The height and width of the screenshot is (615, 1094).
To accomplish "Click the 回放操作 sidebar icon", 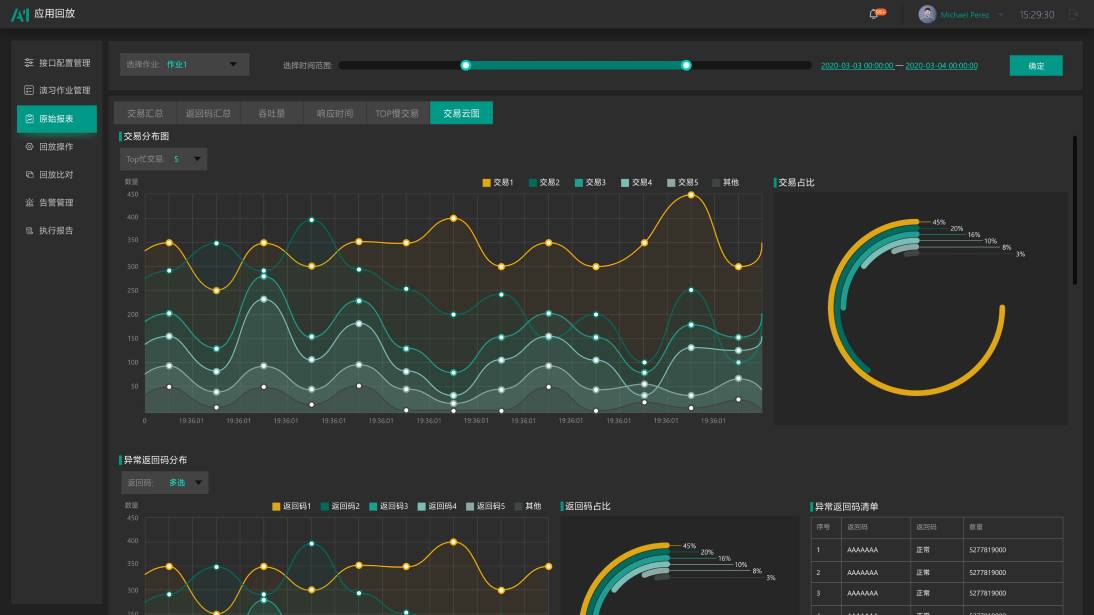I will pos(29,147).
